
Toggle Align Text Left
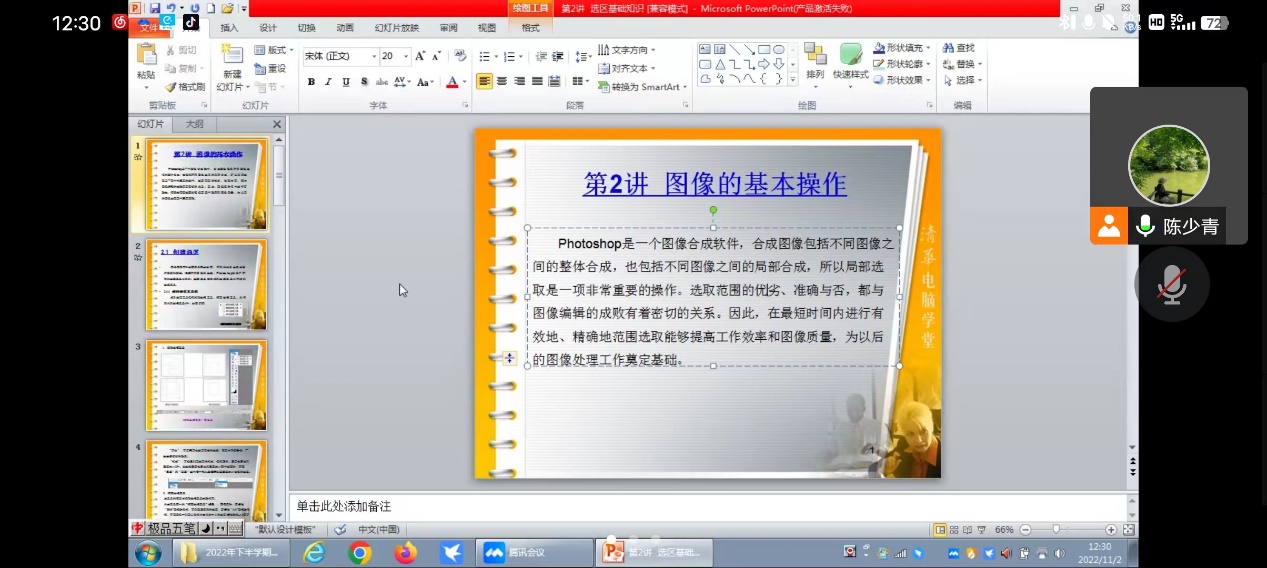coord(484,81)
